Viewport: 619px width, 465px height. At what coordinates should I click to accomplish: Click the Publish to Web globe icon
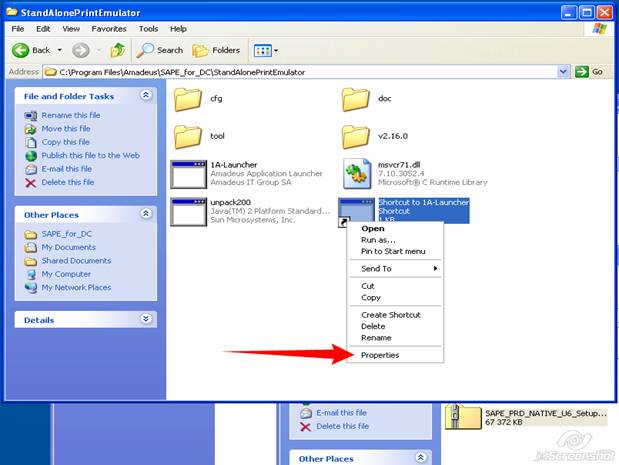coord(31,156)
